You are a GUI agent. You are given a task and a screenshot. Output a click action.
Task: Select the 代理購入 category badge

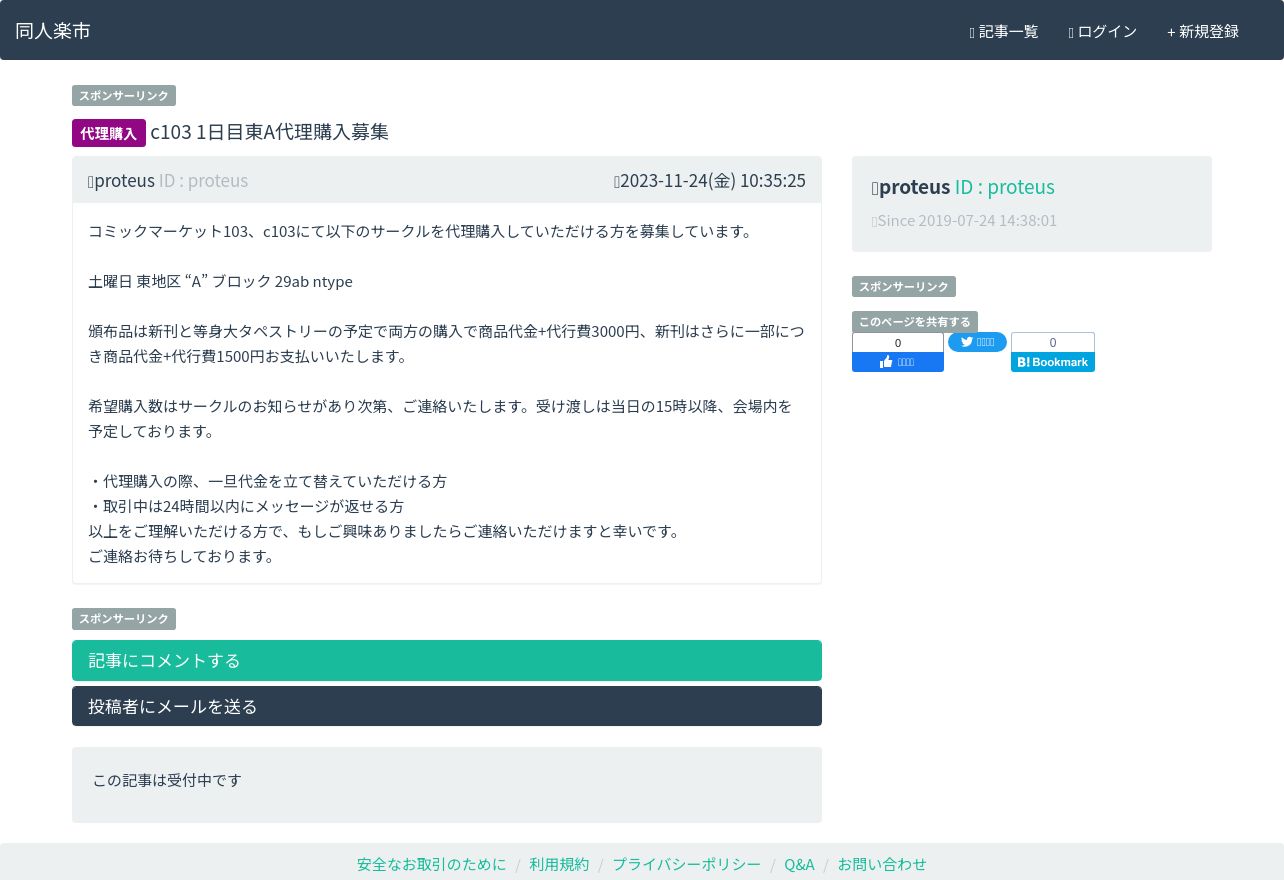[109, 133]
